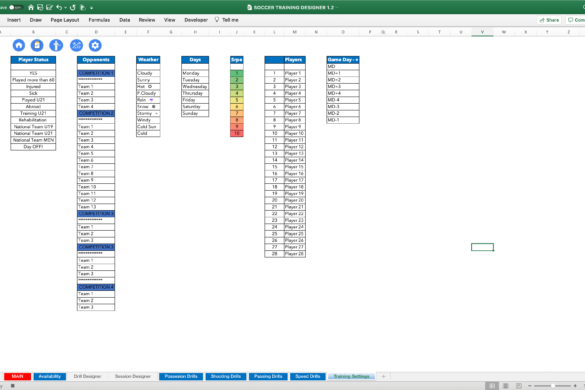Redo the last action

(x=72, y=7)
